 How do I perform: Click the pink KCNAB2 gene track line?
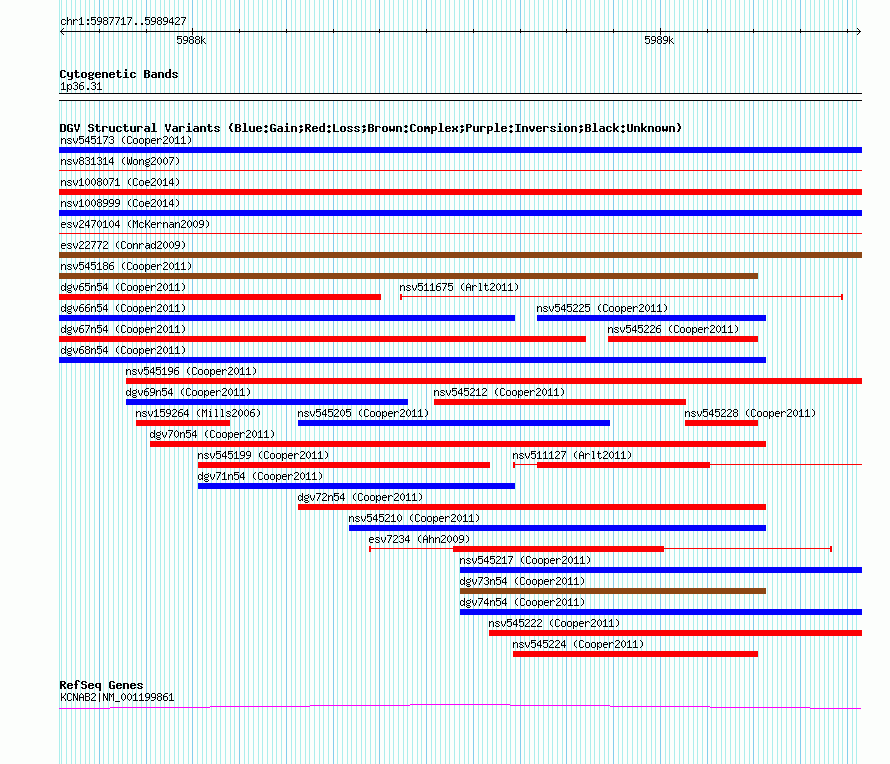[460, 706]
